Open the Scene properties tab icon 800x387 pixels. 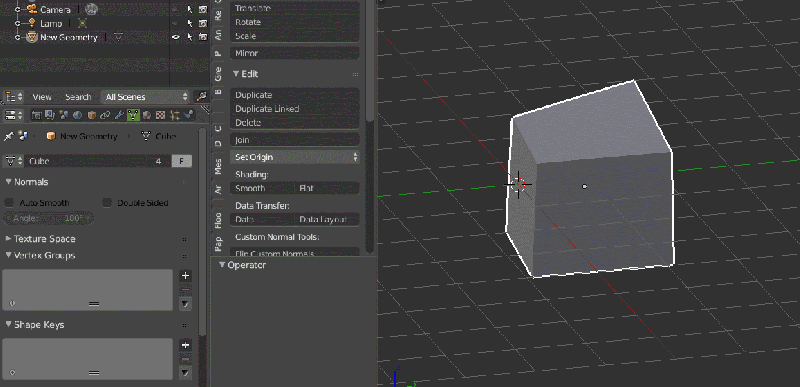(63, 115)
